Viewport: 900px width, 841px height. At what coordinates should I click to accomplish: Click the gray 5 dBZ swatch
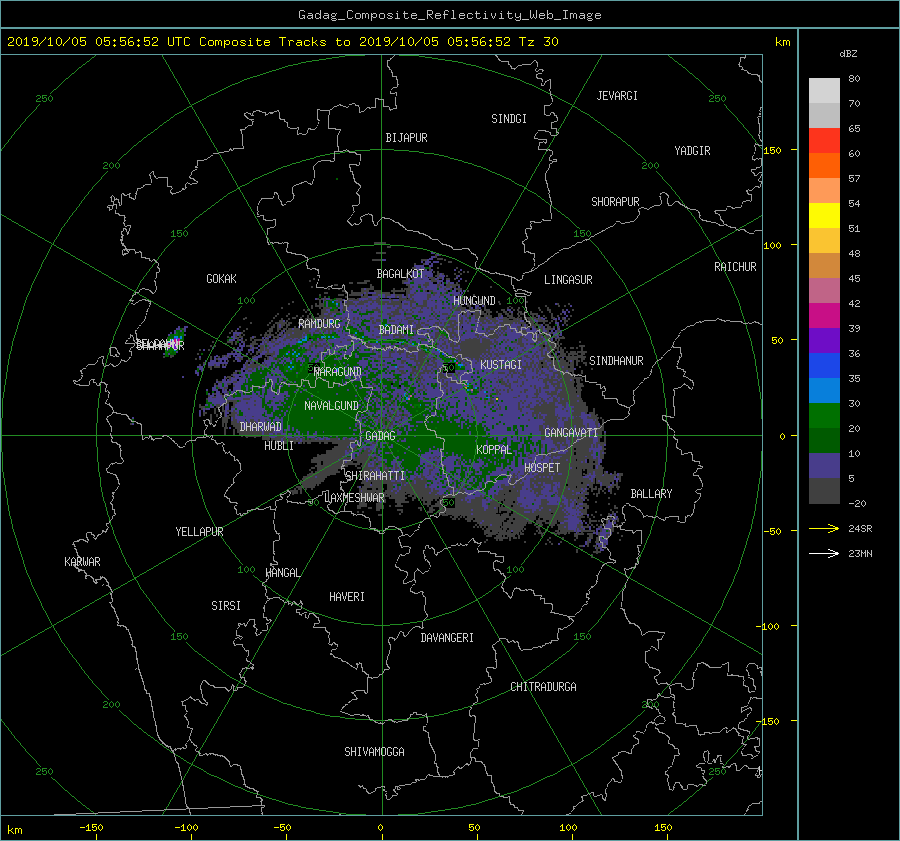point(824,491)
